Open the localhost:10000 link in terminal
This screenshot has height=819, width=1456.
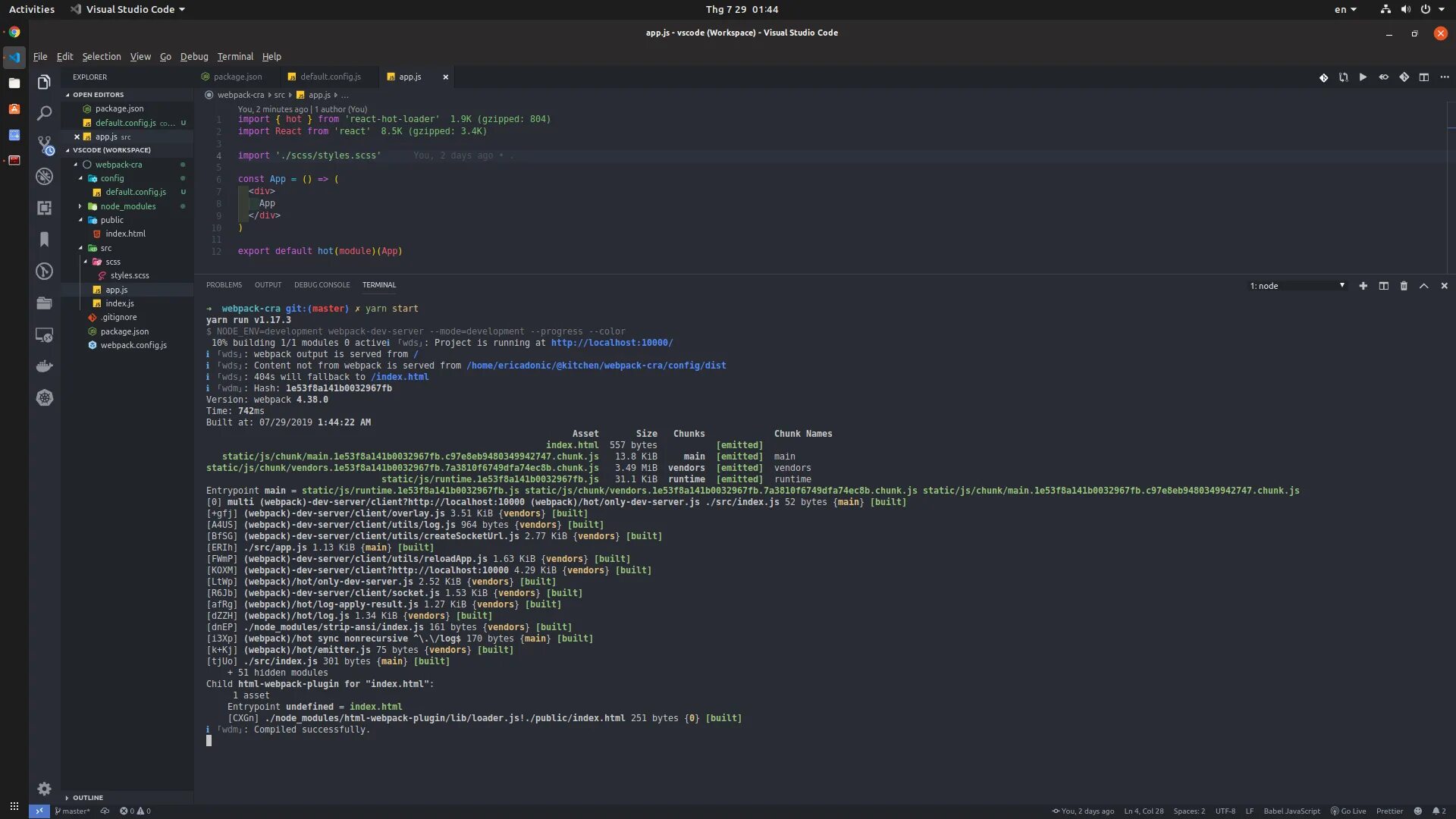(x=611, y=343)
